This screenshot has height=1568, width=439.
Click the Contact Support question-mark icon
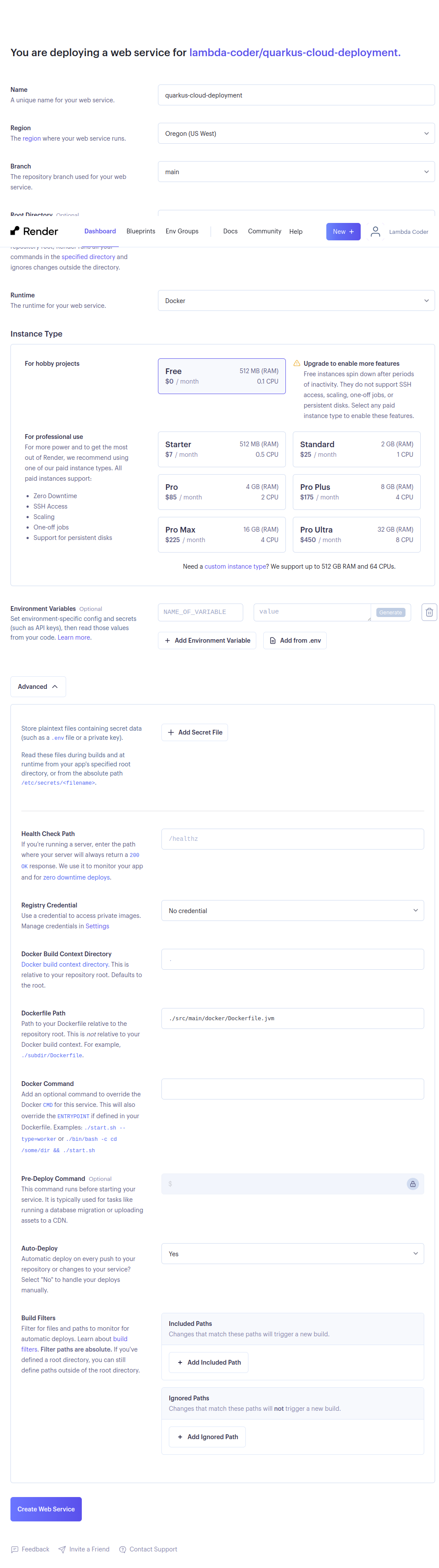point(123,1549)
